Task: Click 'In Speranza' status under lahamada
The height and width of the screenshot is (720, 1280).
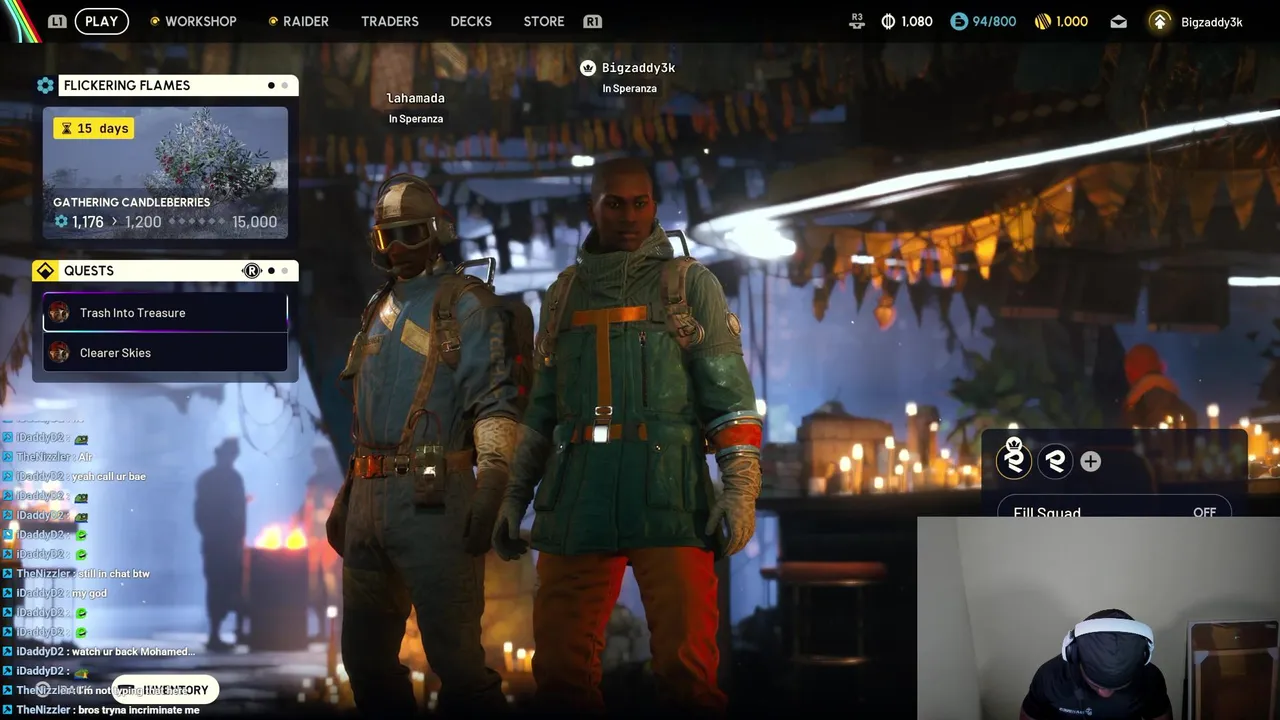Action: click(x=416, y=119)
